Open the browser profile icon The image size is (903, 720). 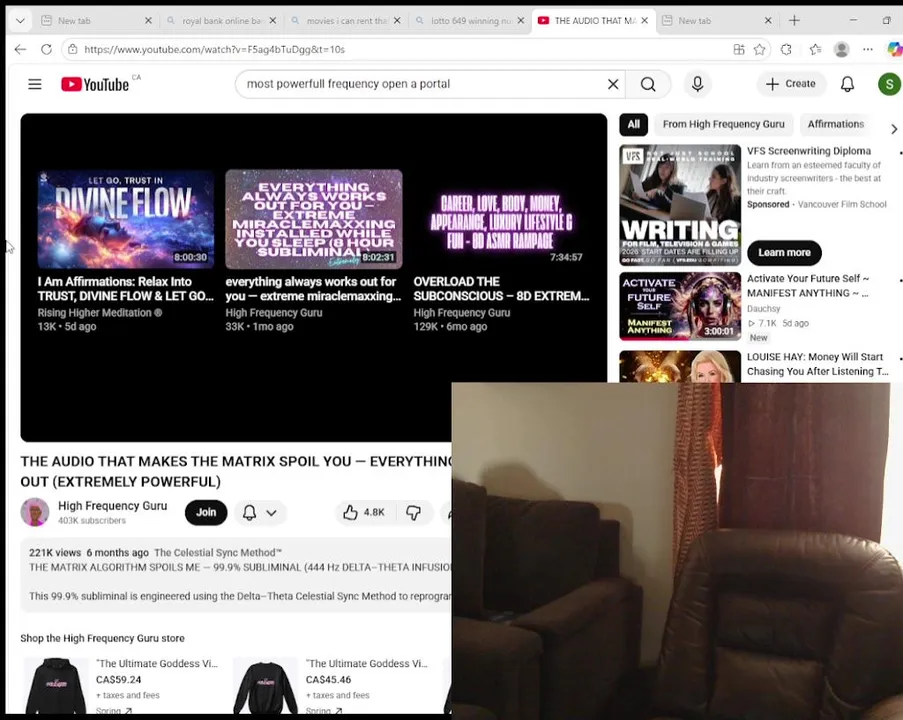[841, 50]
